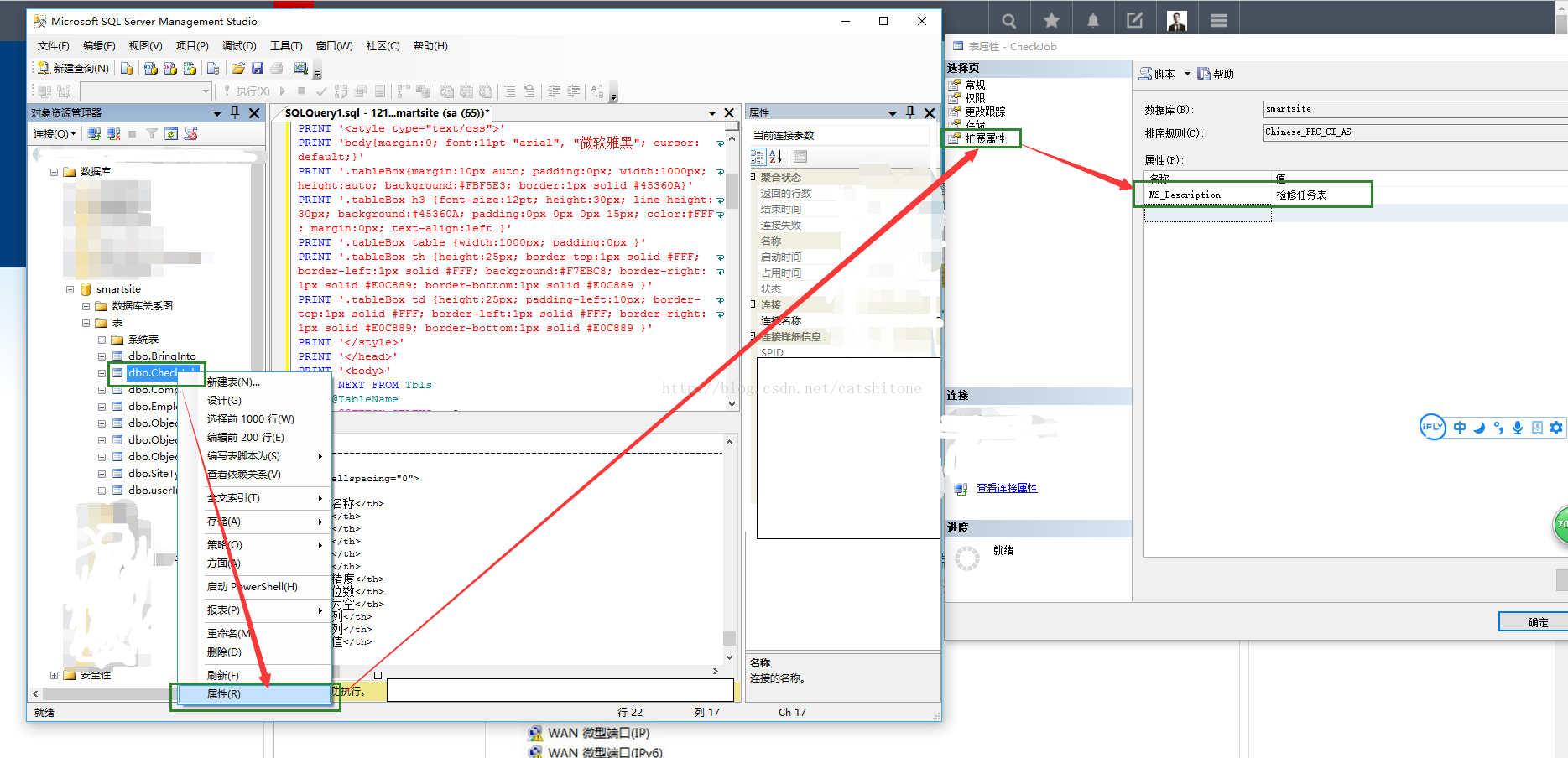Open the 帮助(H) menu
The width and height of the screenshot is (1568, 758).
430,46
